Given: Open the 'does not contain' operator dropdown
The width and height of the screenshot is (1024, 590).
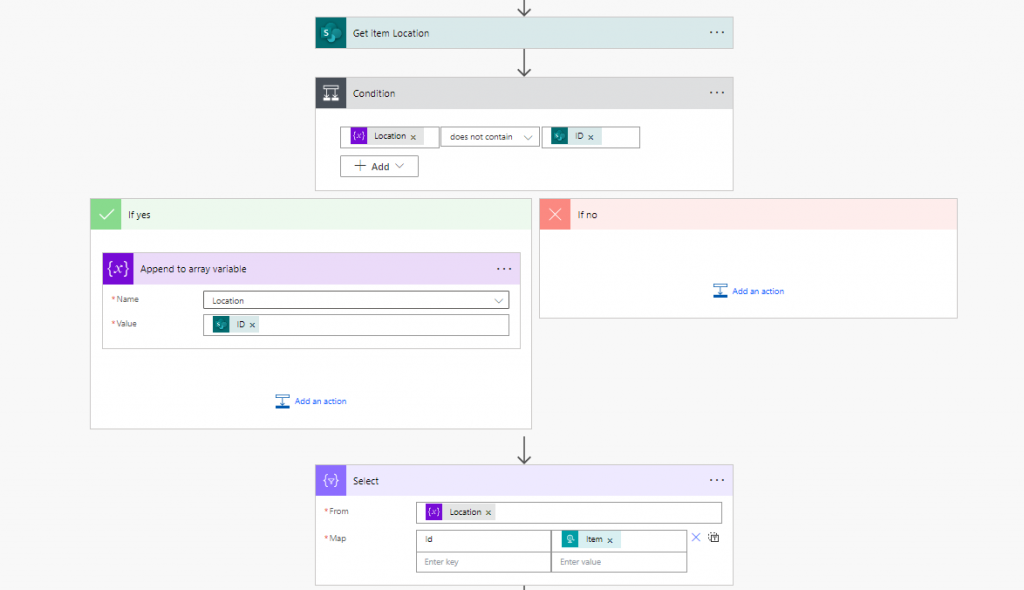Looking at the screenshot, I should pyautogui.click(x=490, y=137).
